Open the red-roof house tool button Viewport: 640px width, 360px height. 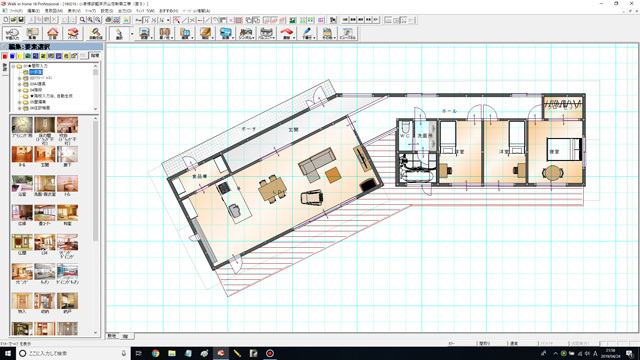click(53, 33)
